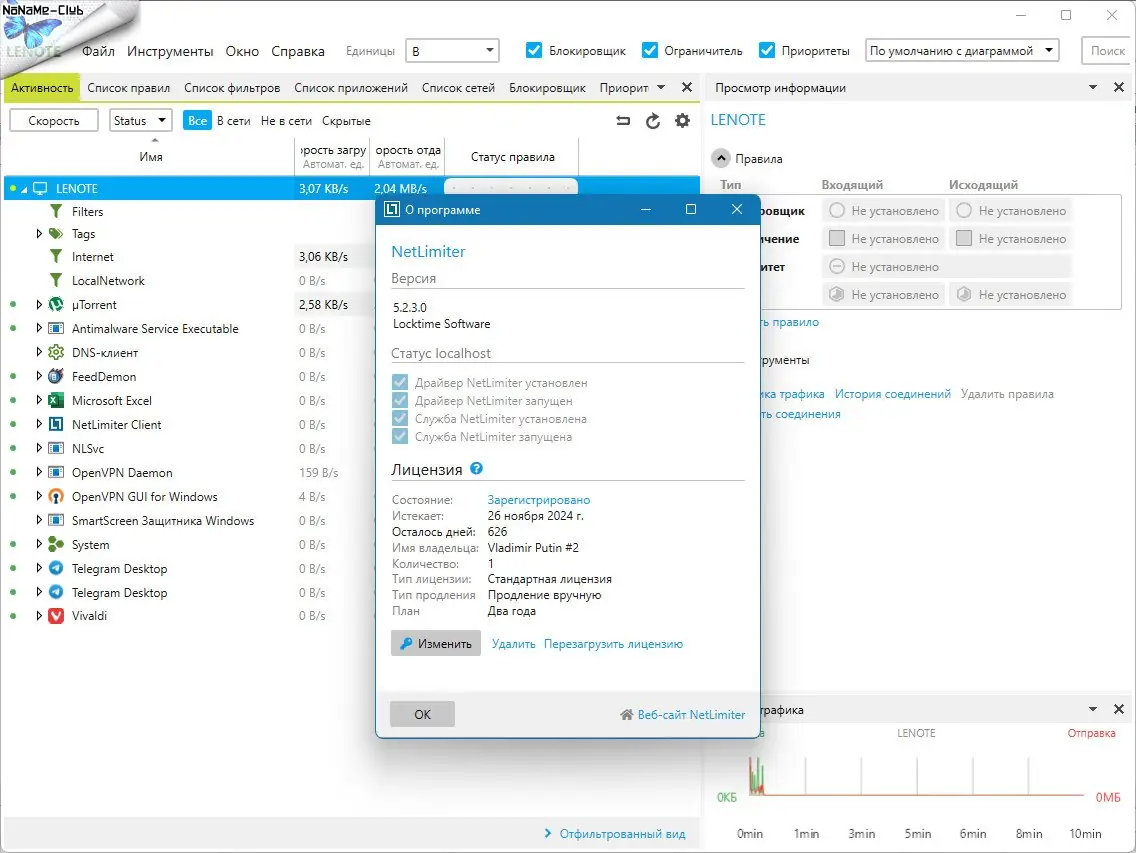Open the Просмотр информации panel menu arrow

(1093, 88)
